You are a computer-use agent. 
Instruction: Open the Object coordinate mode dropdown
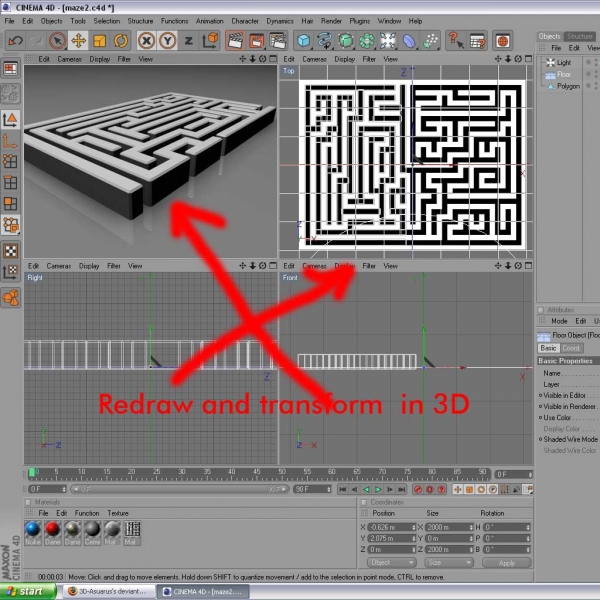[391, 563]
